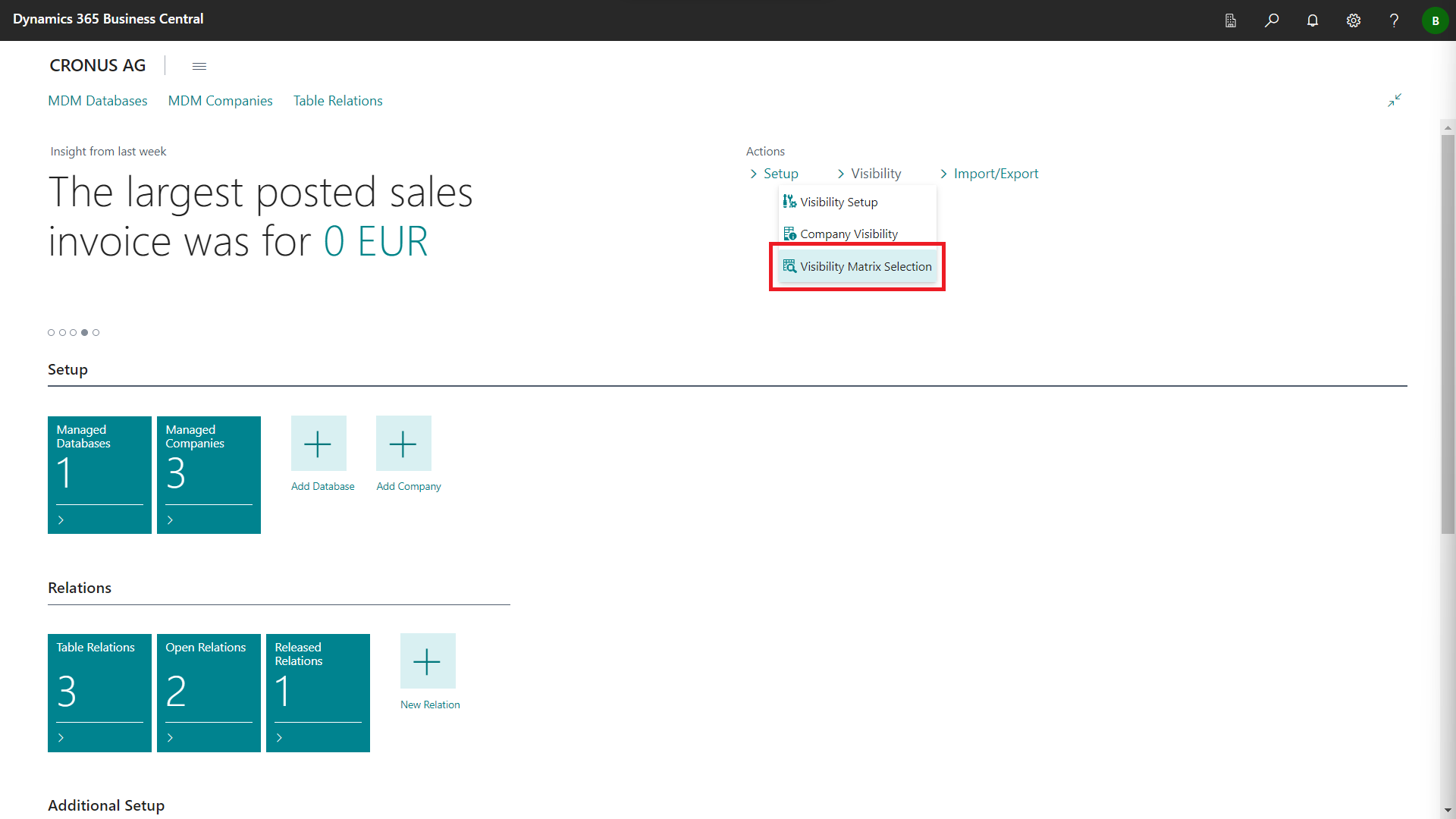Click the collapse page arrows icon
The image size is (1456, 819).
pyautogui.click(x=1395, y=100)
